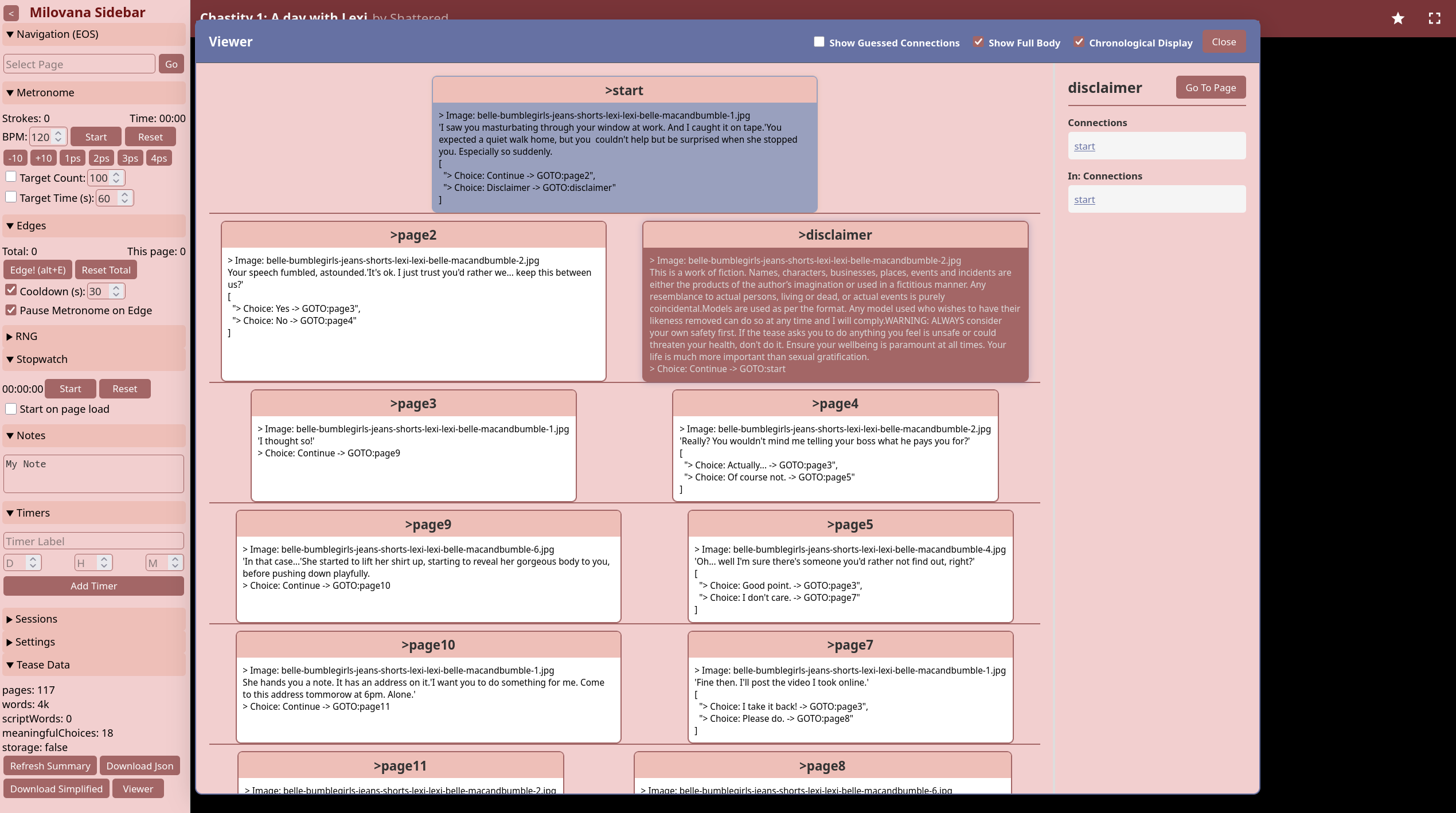Focus the My Note text area
Image resolution: width=1456 pixels, height=813 pixels.
pyautogui.click(x=94, y=474)
